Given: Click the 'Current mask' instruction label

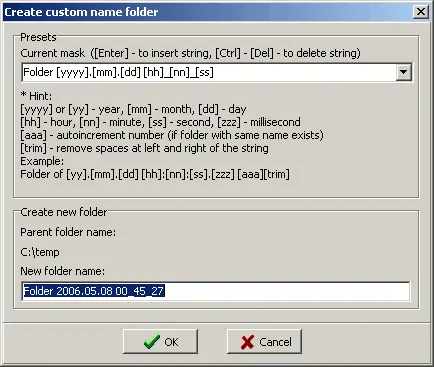Looking at the screenshot, I should click(x=190, y=53).
